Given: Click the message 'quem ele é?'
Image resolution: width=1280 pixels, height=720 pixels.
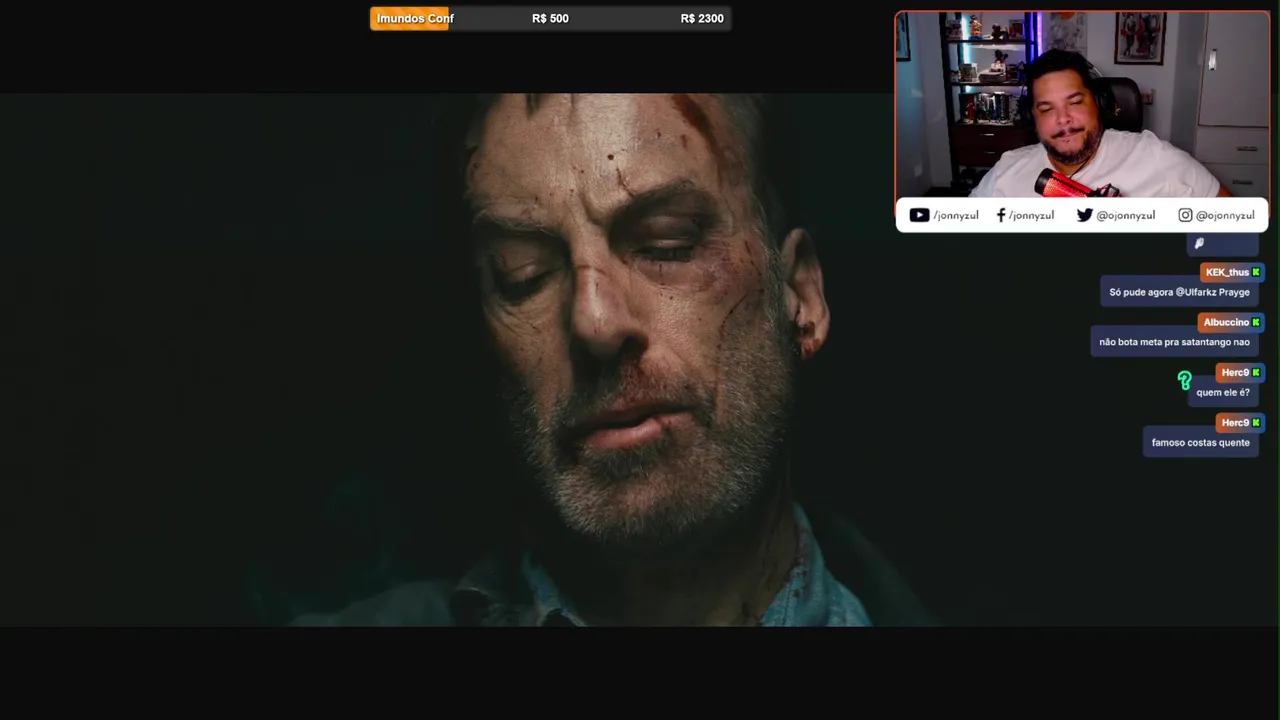Looking at the screenshot, I should point(1223,392).
